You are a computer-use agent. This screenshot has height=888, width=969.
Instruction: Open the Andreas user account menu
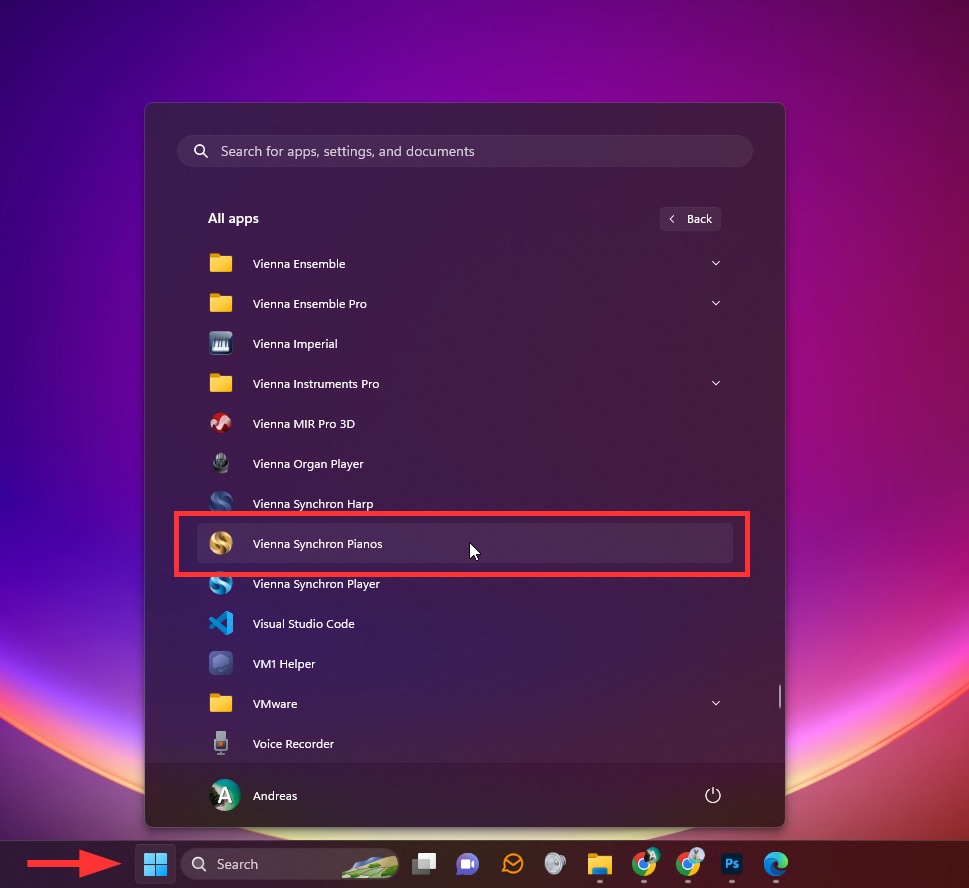tap(253, 795)
